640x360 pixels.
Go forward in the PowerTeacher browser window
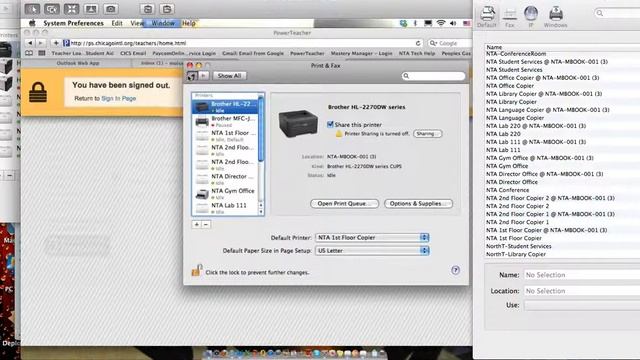40,43
